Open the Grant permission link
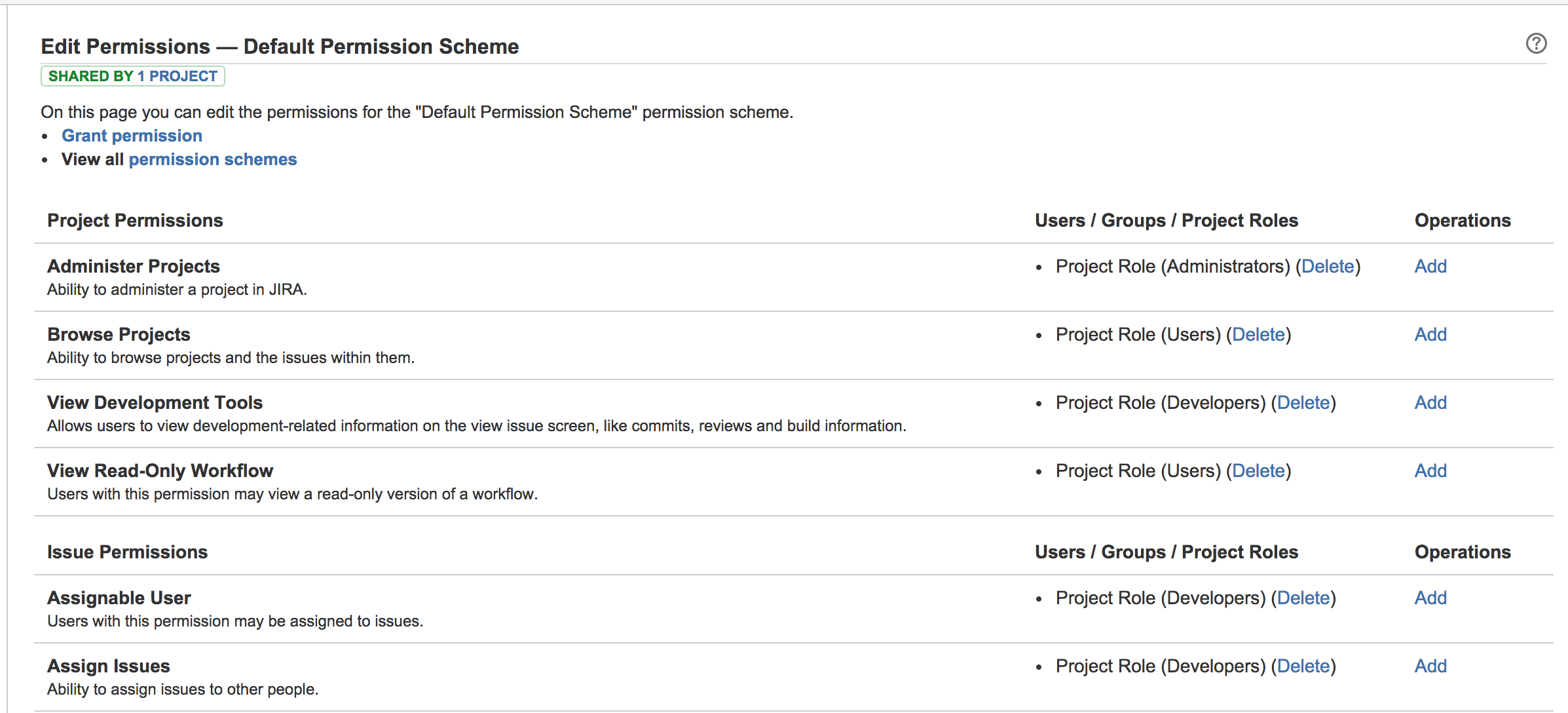This screenshot has height=713, width=1568. coord(132,136)
